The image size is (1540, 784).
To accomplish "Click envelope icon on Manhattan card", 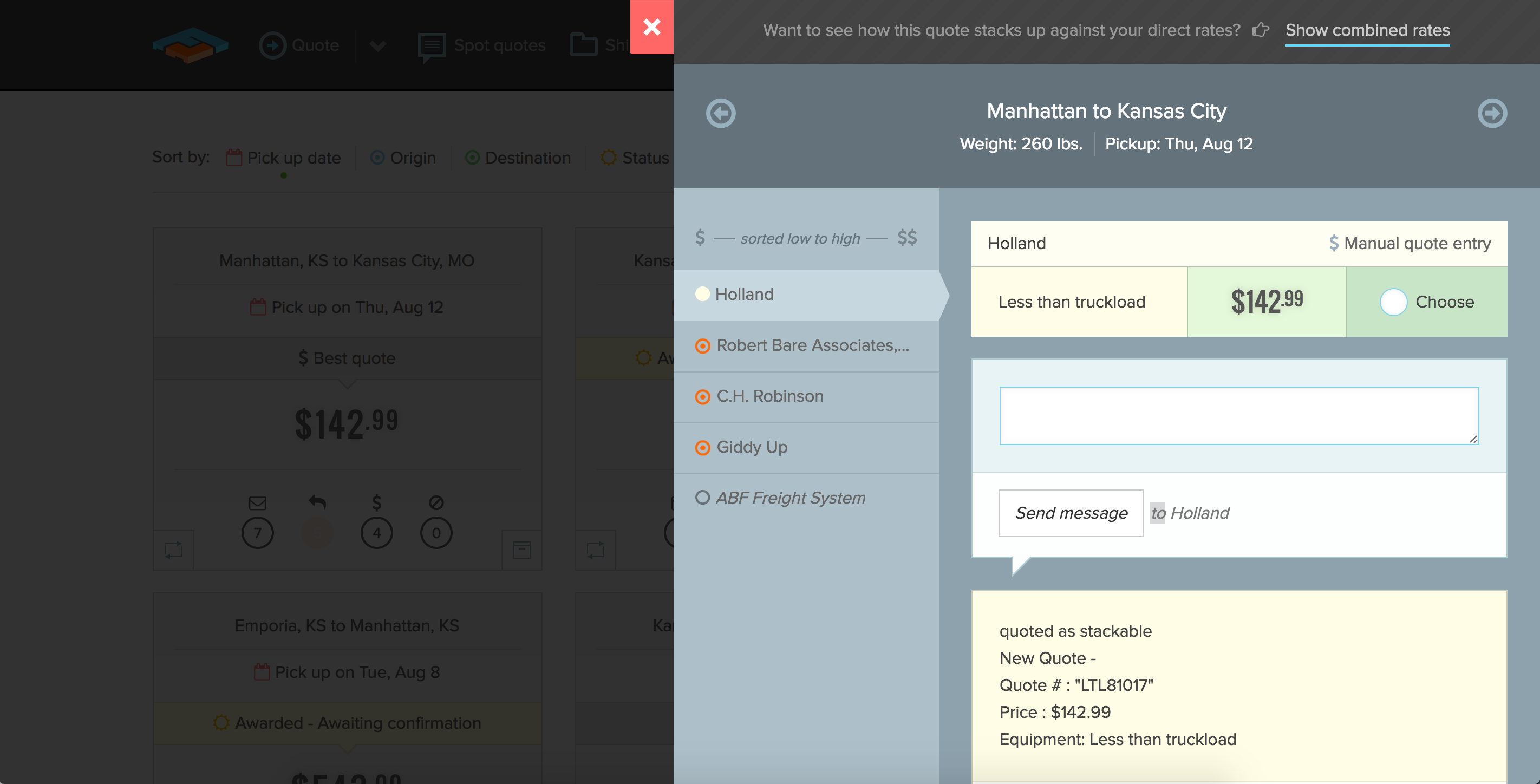I will pyautogui.click(x=258, y=503).
